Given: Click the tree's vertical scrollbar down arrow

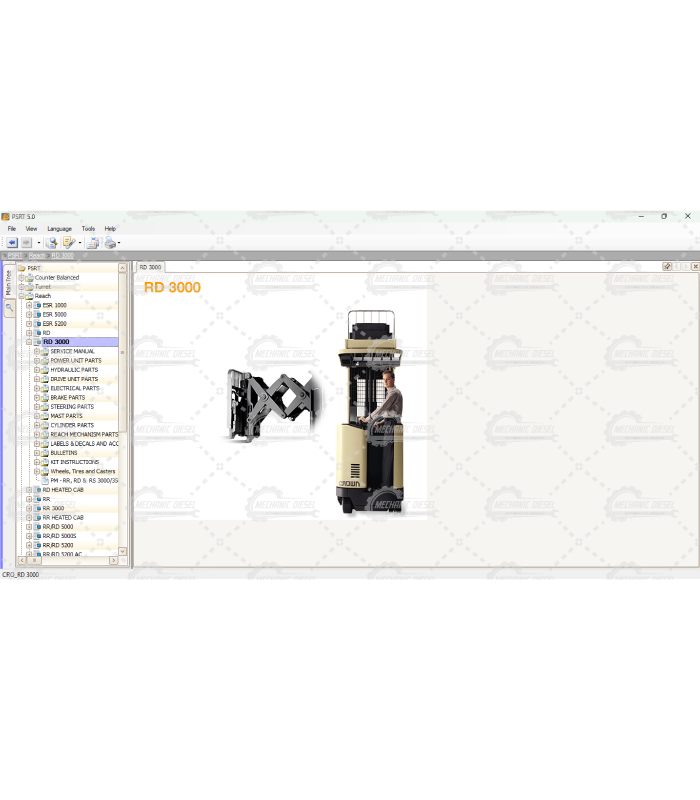Looking at the screenshot, I should pyautogui.click(x=123, y=551).
